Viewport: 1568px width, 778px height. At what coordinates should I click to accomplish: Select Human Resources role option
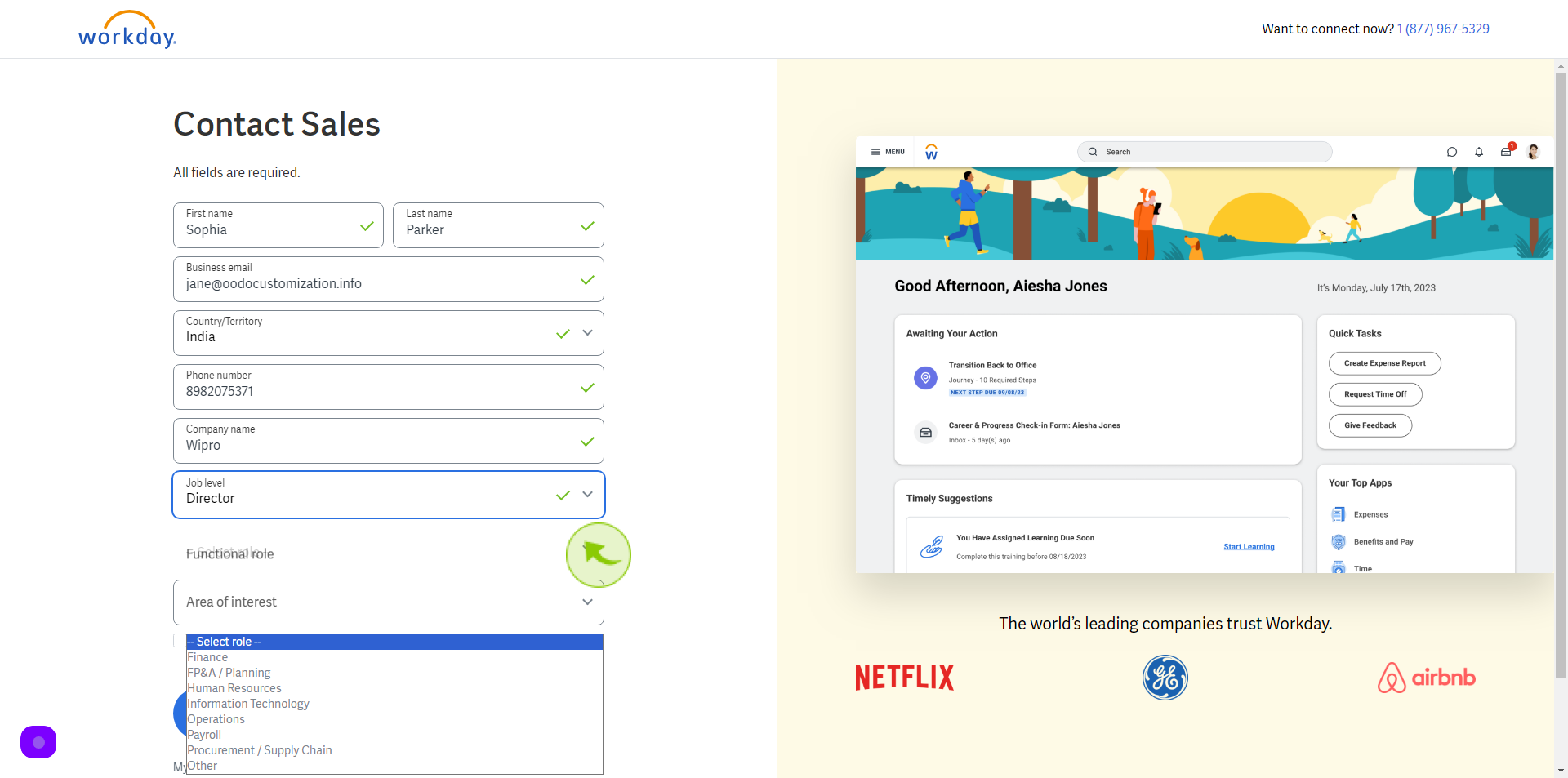pos(394,688)
